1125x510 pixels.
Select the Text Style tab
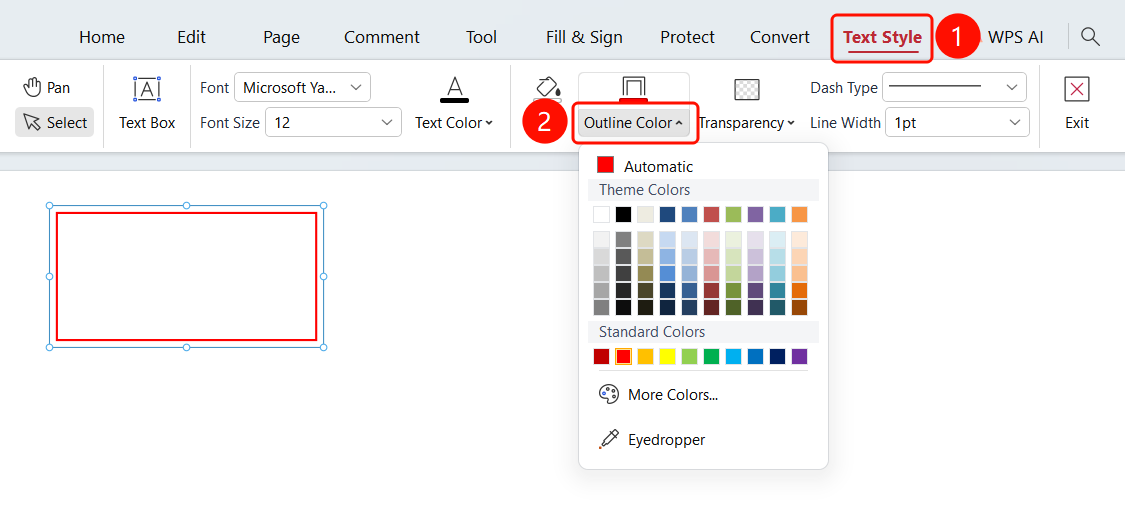coord(882,37)
